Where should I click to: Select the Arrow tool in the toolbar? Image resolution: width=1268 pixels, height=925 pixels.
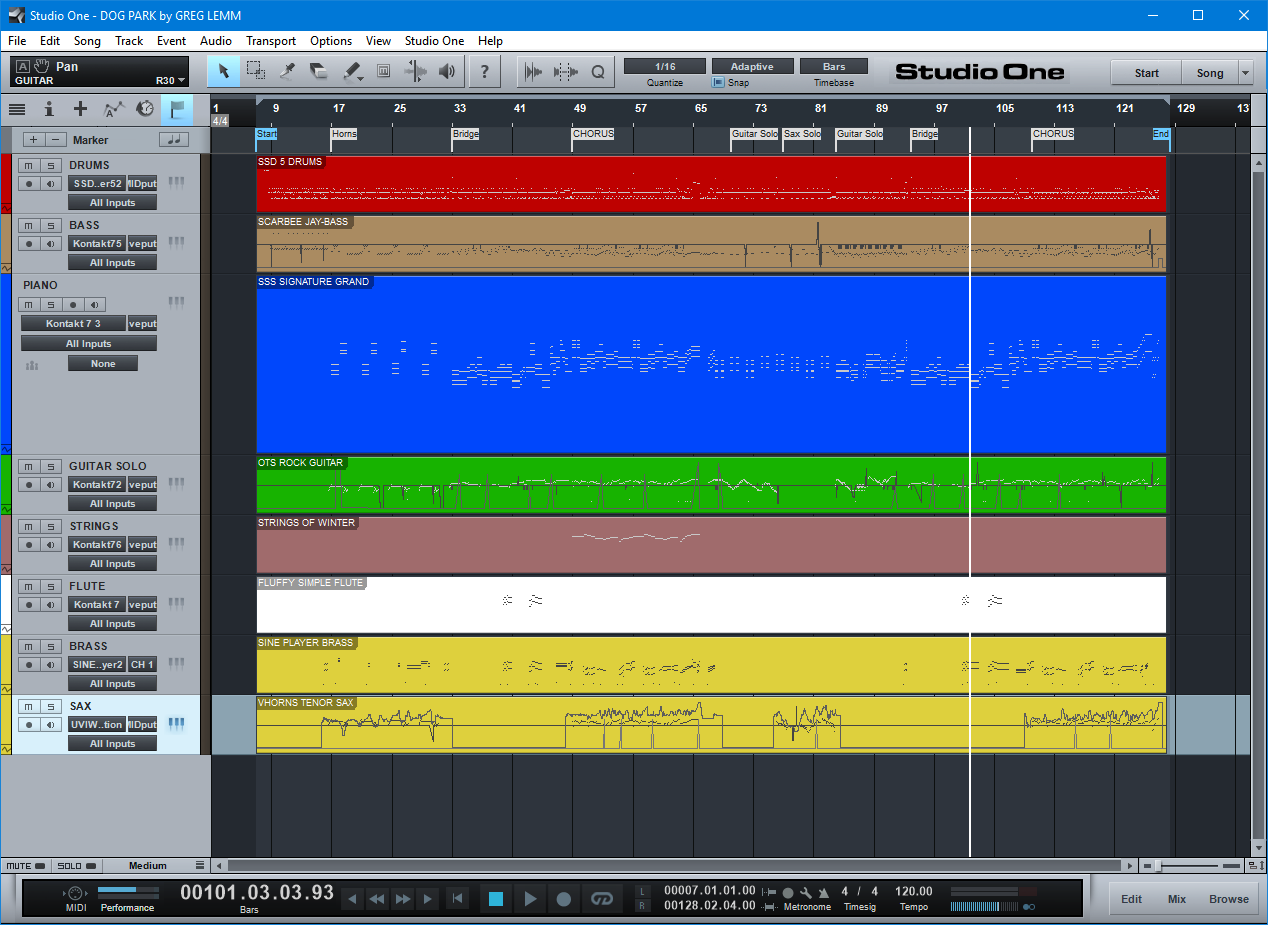point(224,71)
